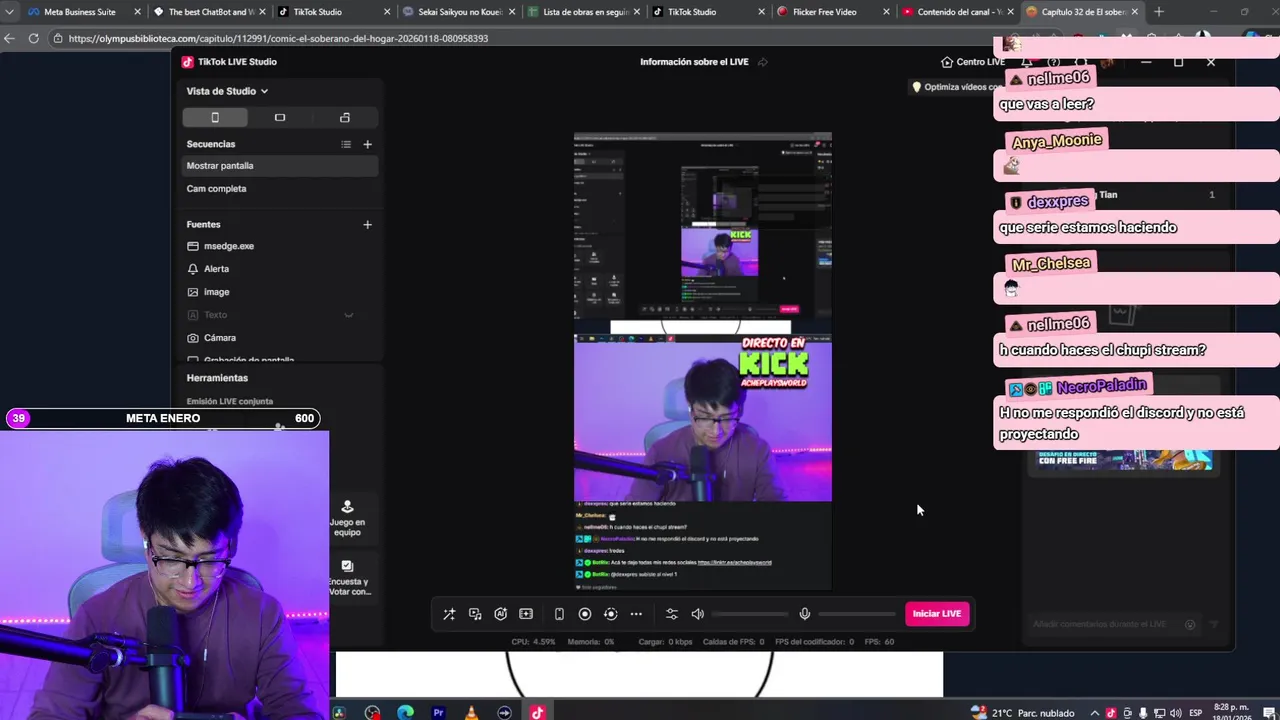Click the caption screen icon in toolbar
This screenshot has height=720, width=1280.
tap(526, 614)
